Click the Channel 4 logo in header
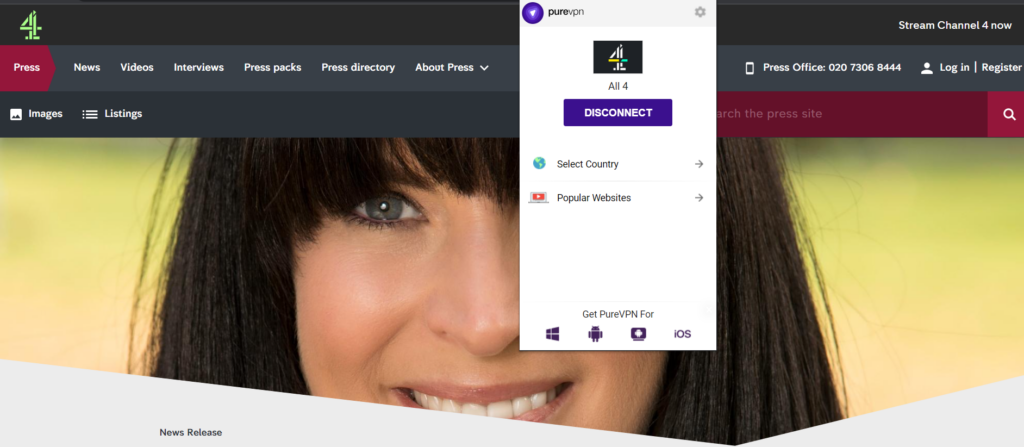1024x447 pixels. pyautogui.click(x=31, y=25)
